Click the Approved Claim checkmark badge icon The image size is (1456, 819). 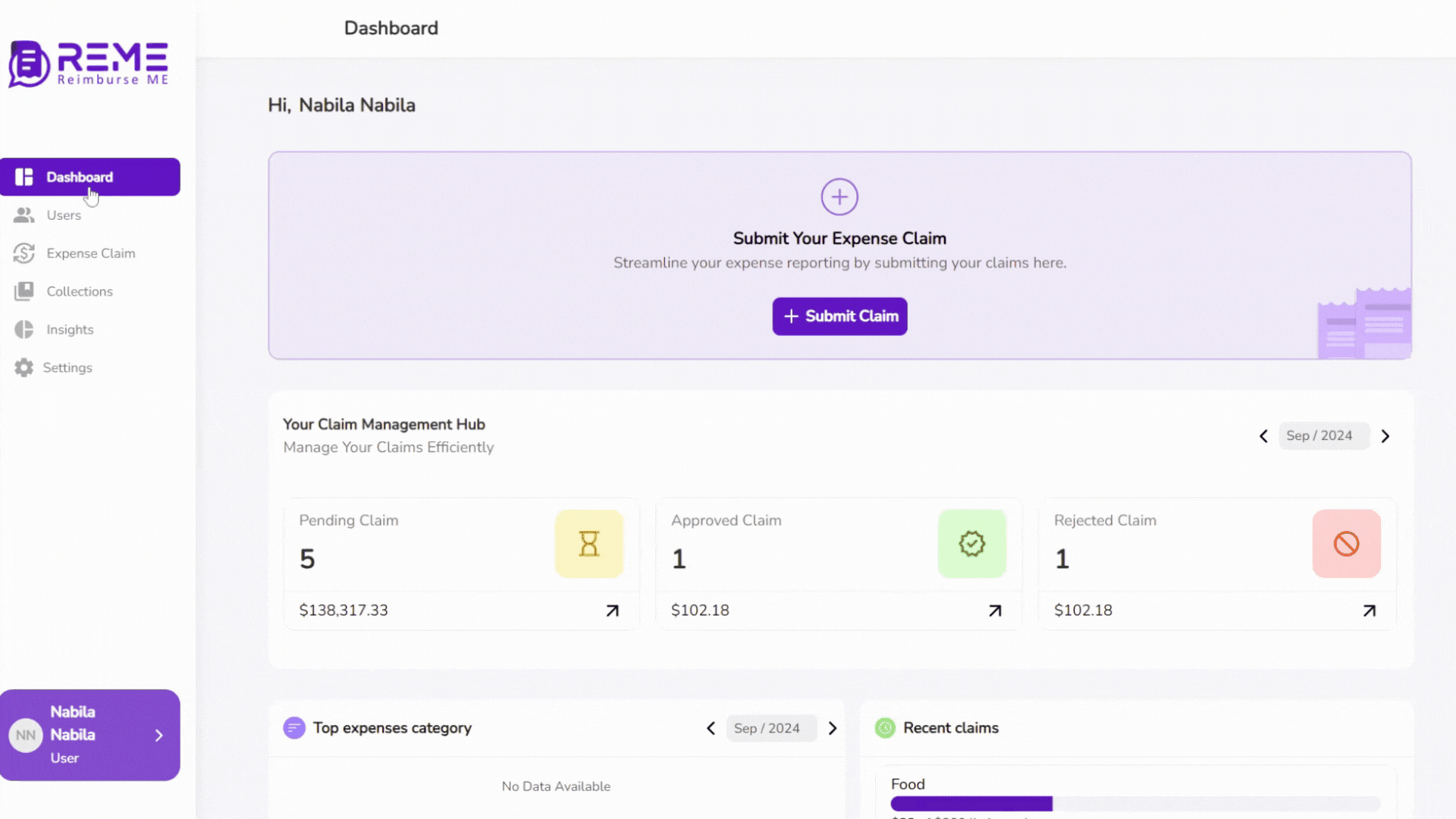[x=972, y=544]
